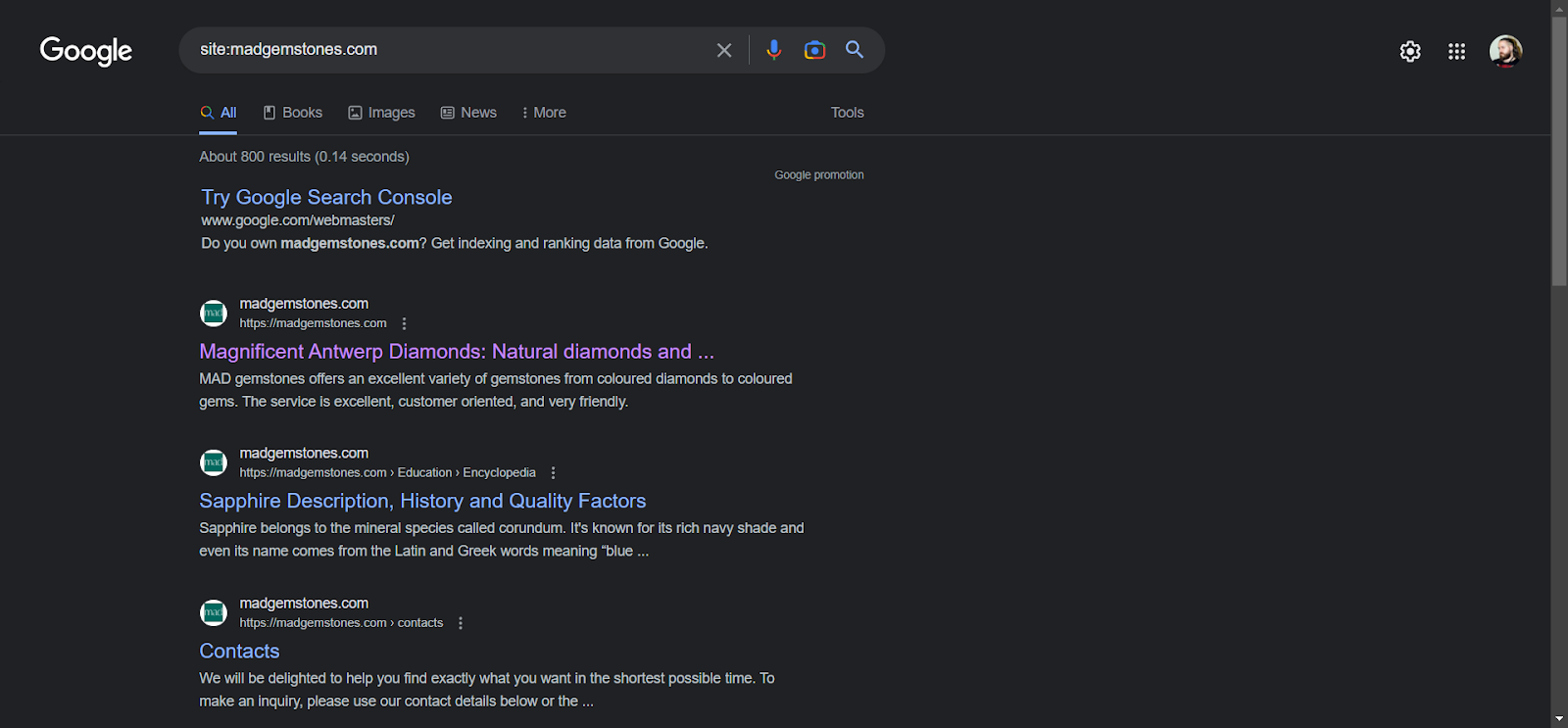
Task: Click https://madgemstones.com › contacts URL text
Action: 341,622
